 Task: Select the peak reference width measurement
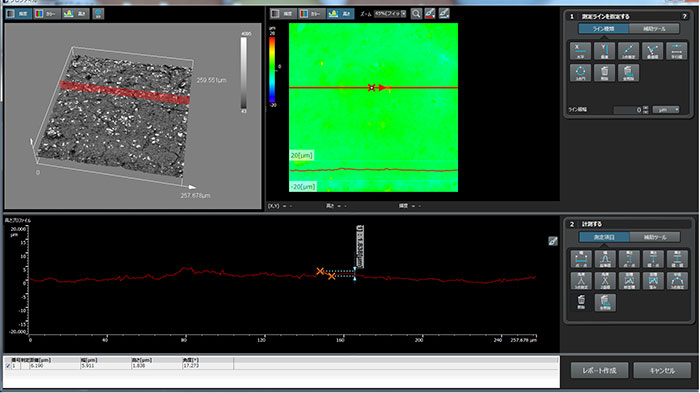point(605,259)
